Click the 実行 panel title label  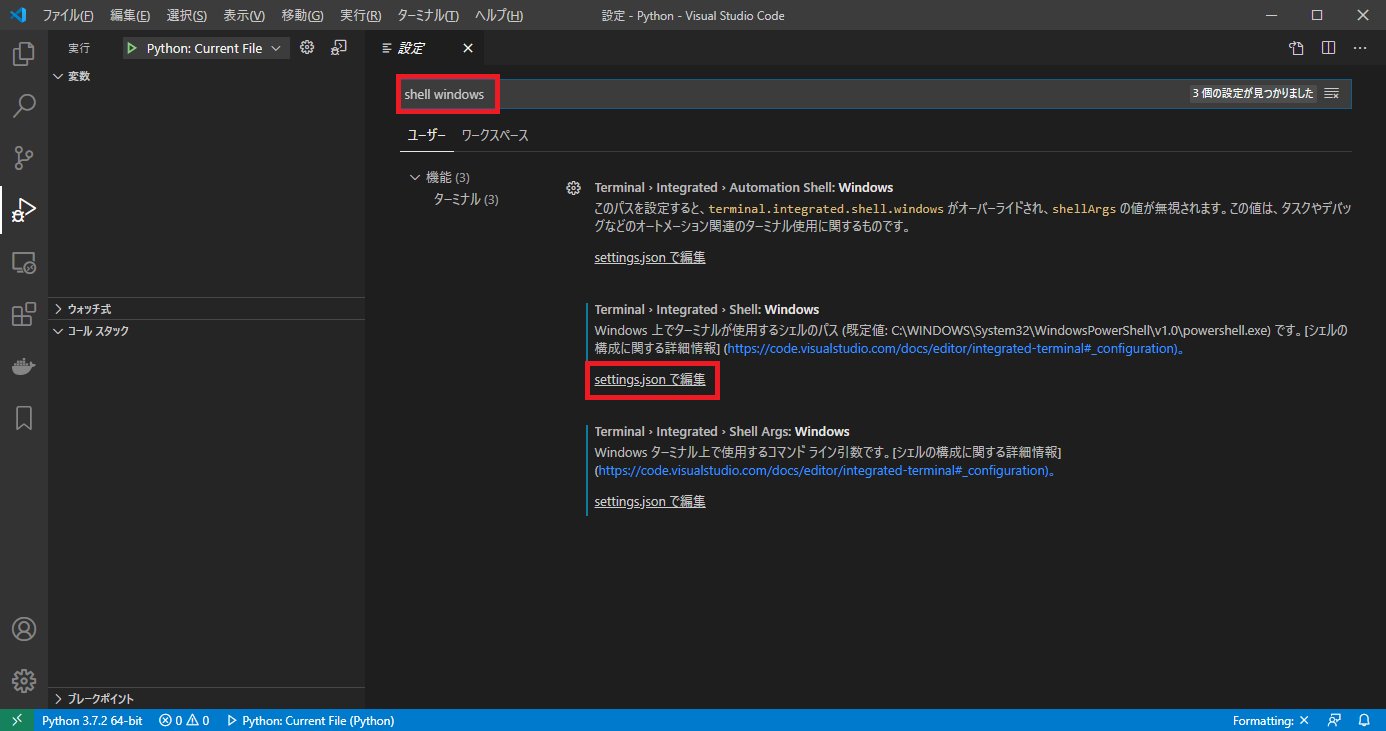(79, 48)
